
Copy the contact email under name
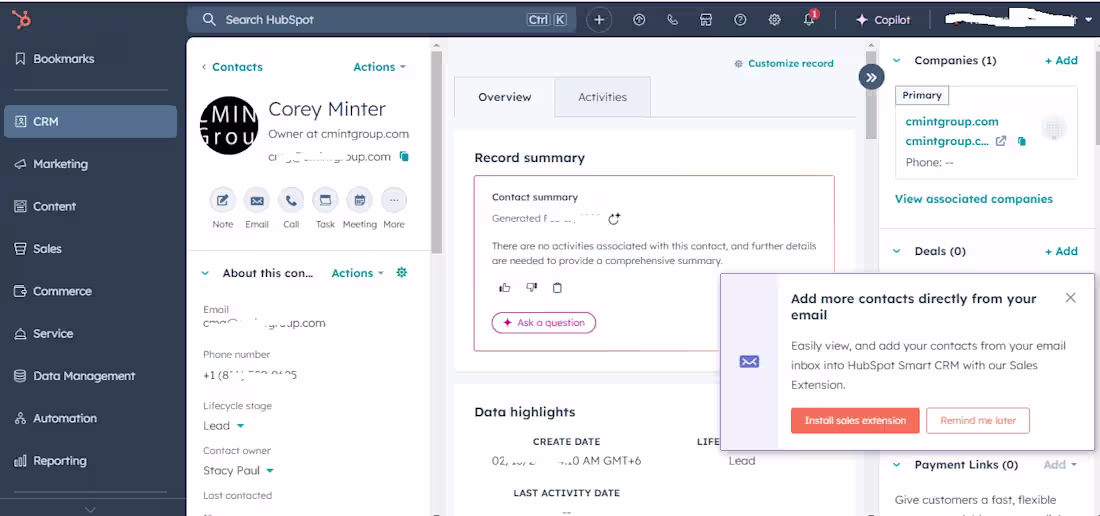coord(404,156)
